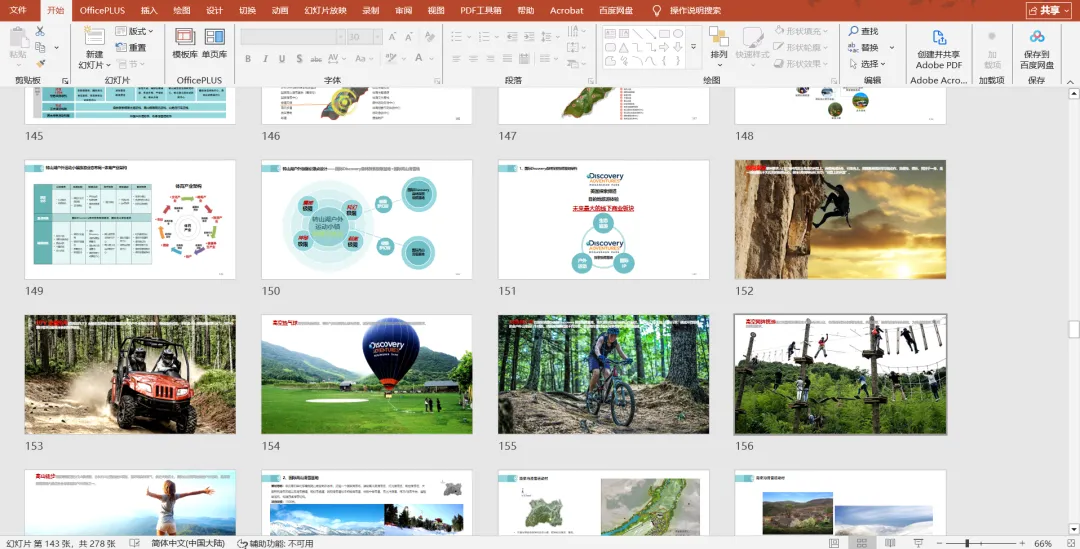Switch to the OfficePLUS tab
The image size is (1080, 549).
coord(102,10)
